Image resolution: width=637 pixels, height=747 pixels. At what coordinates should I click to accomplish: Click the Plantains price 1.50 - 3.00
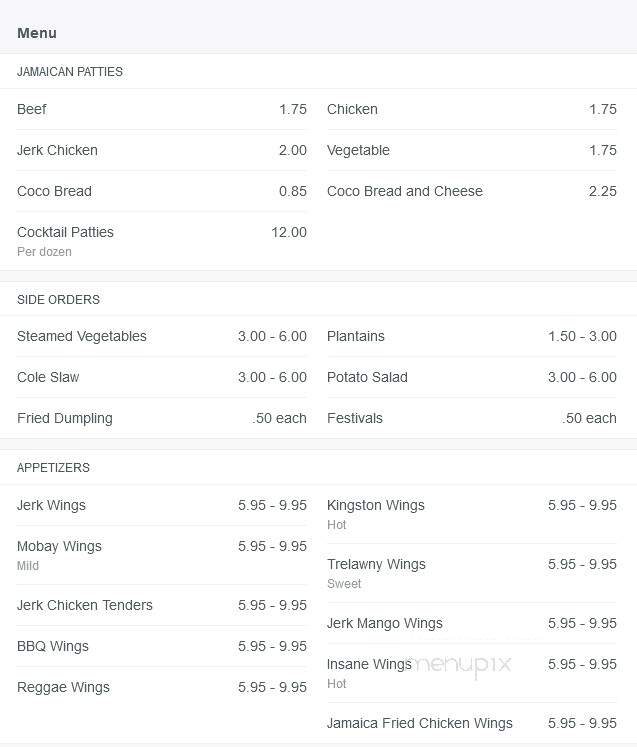tap(582, 336)
